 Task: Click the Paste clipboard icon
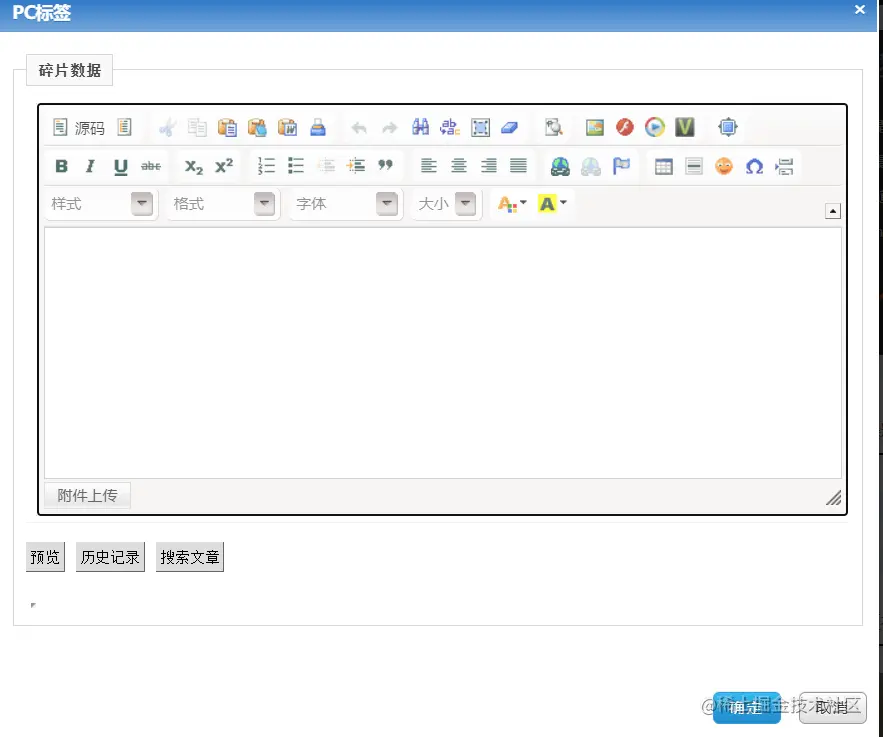coord(227,128)
